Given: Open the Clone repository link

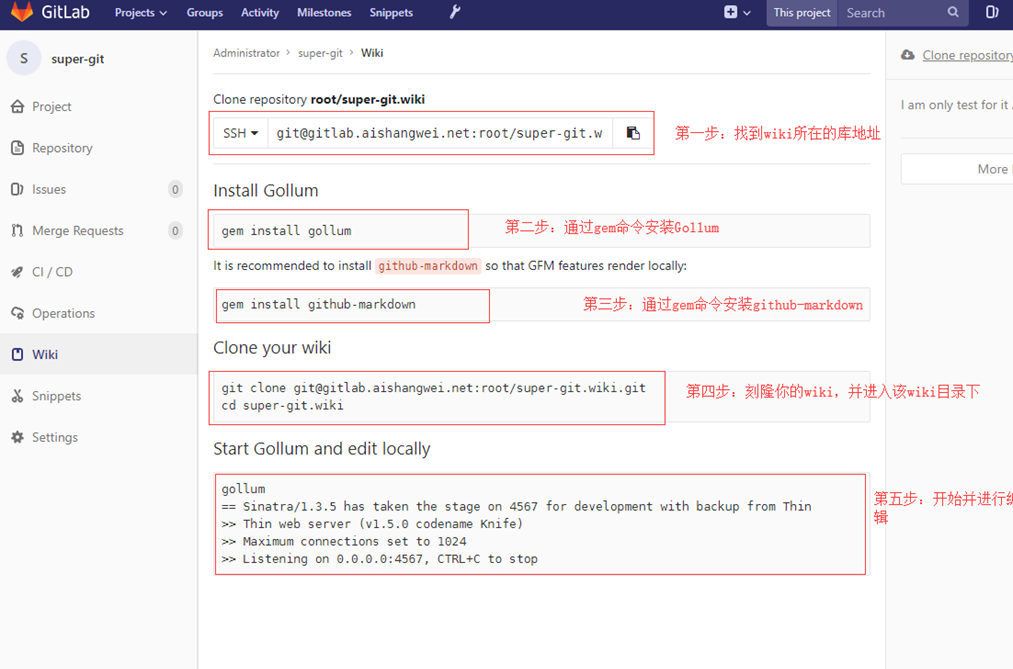Looking at the screenshot, I should pos(967,56).
